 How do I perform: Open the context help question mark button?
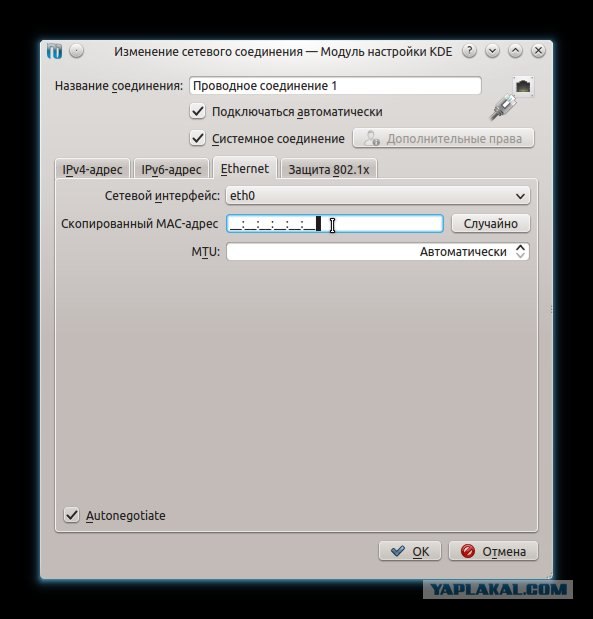tap(469, 51)
